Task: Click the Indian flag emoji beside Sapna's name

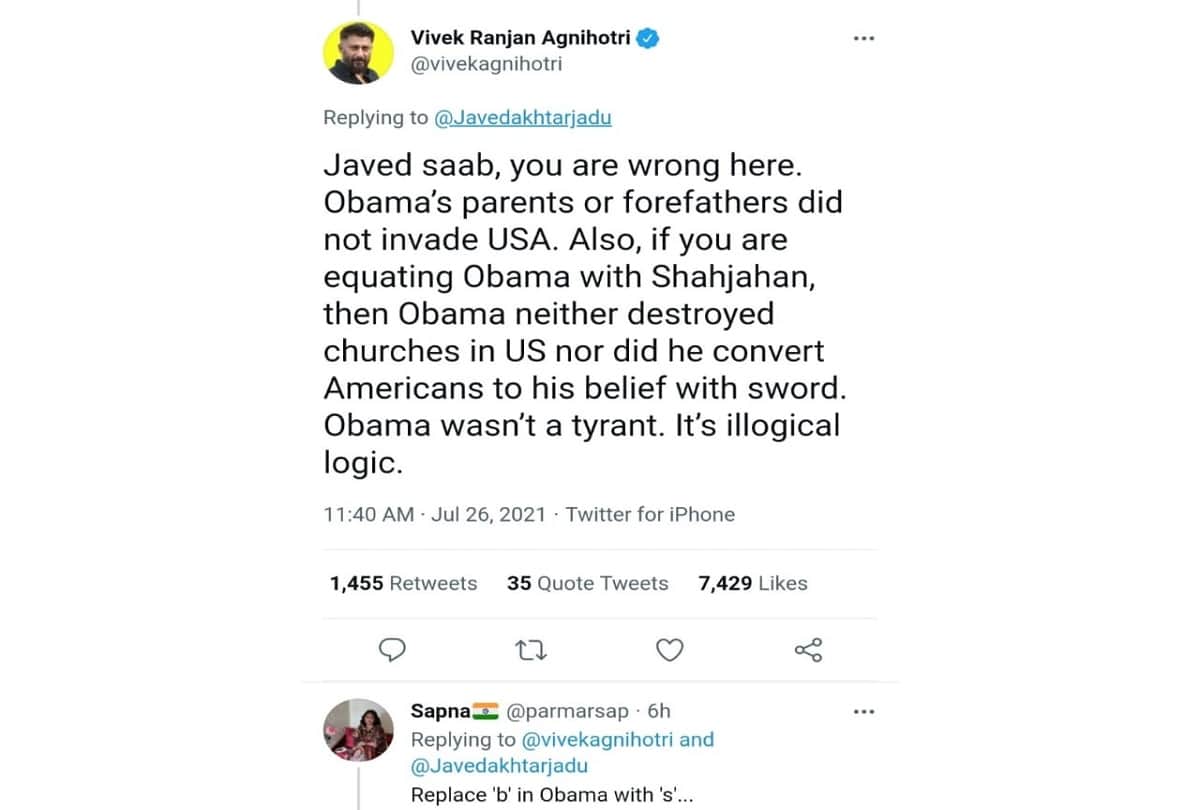Action: [x=485, y=710]
